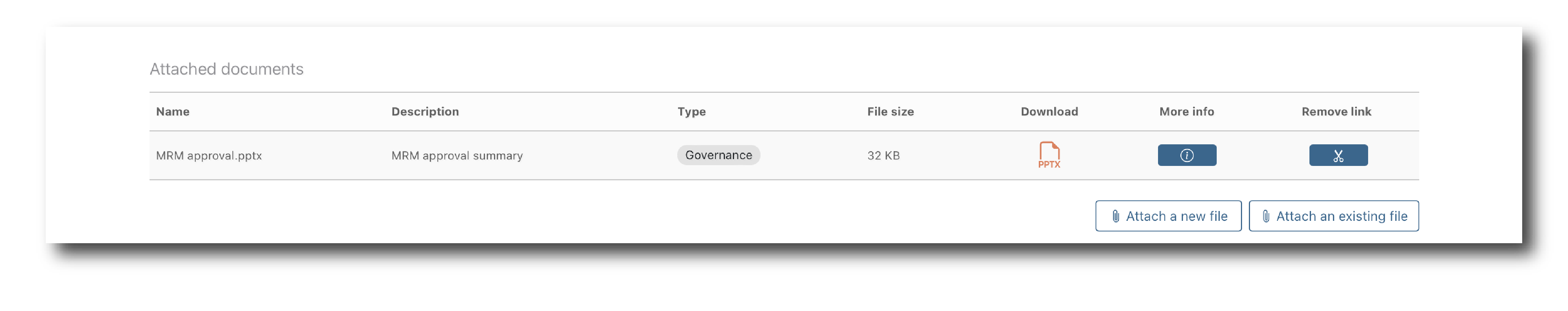Click the More info column header

point(1186,111)
